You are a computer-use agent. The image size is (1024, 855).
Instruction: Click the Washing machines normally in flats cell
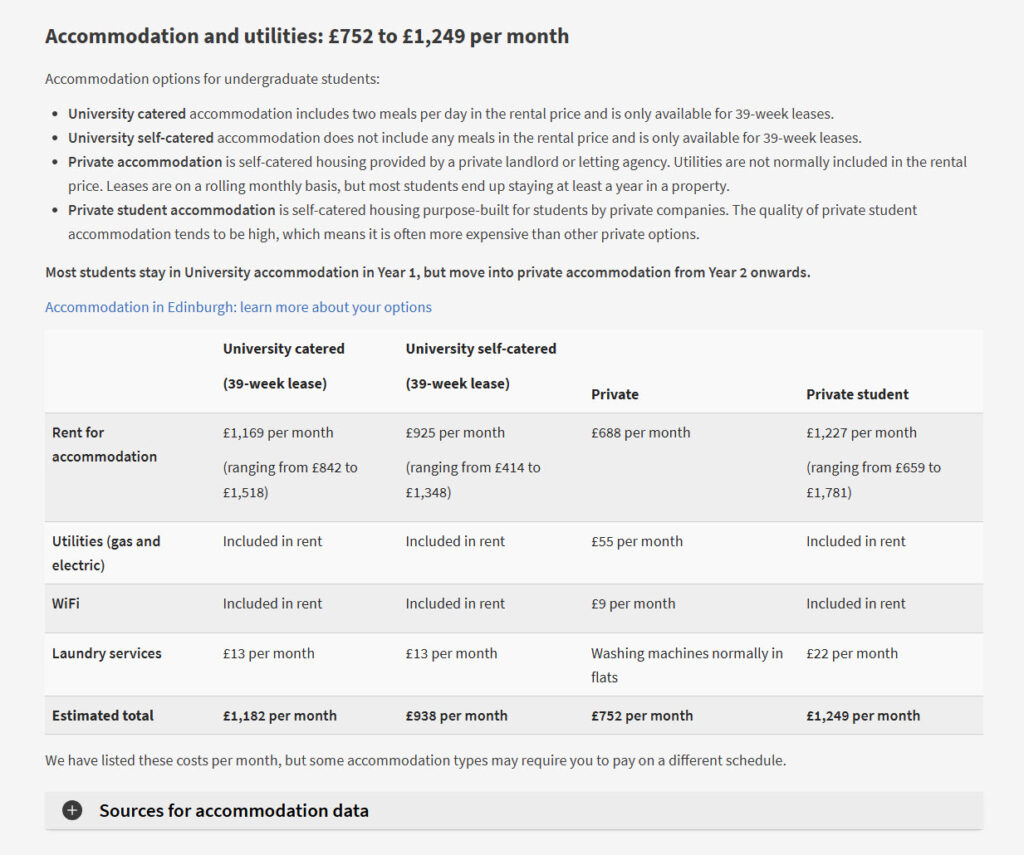[687, 664]
